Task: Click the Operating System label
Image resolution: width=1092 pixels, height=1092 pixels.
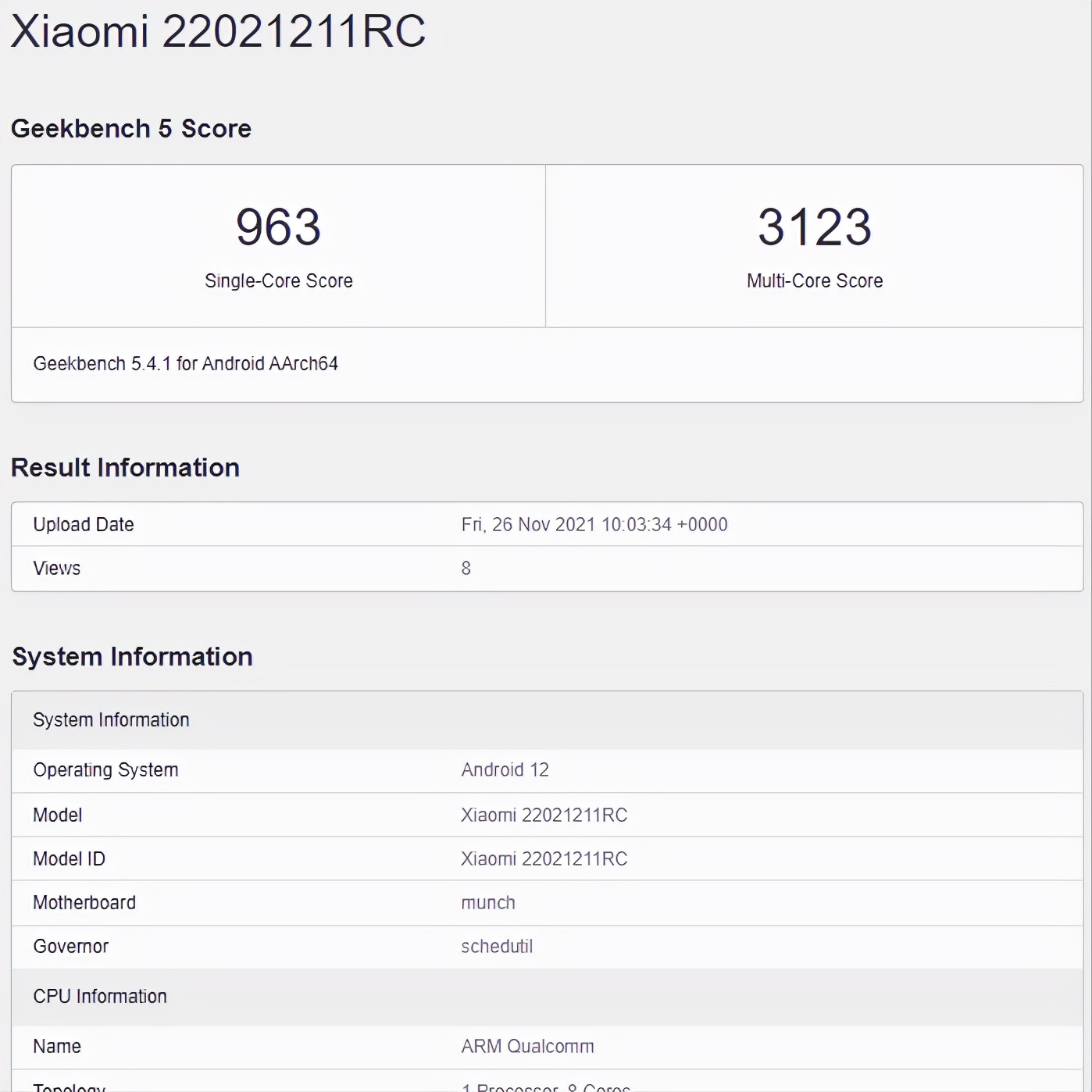Action: pos(105,769)
